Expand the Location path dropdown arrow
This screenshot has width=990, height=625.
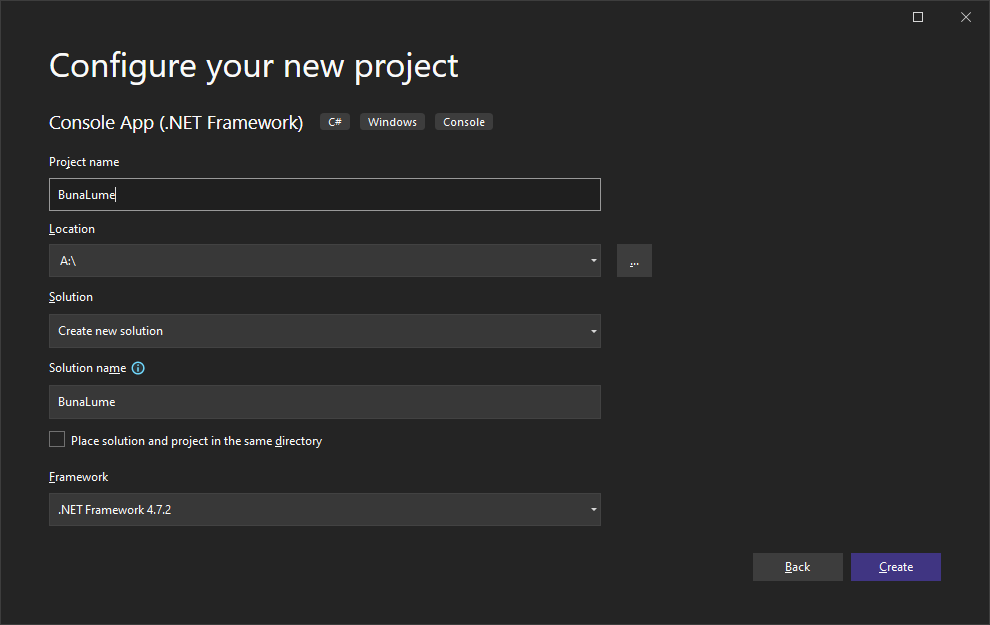tap(594, 261)
